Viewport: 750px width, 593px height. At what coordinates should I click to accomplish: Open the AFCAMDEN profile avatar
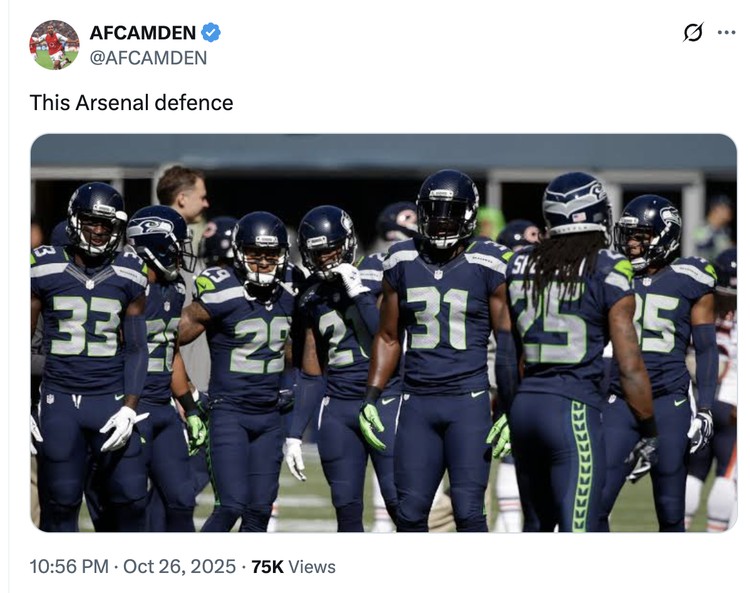click(x=54, y=44)
